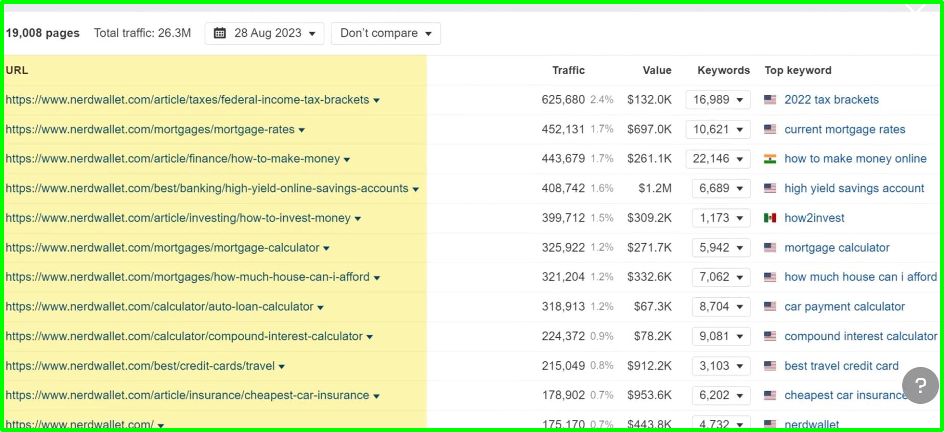
Task: Open the compound-interest-calculator URL link
Action: coord(184,336)
